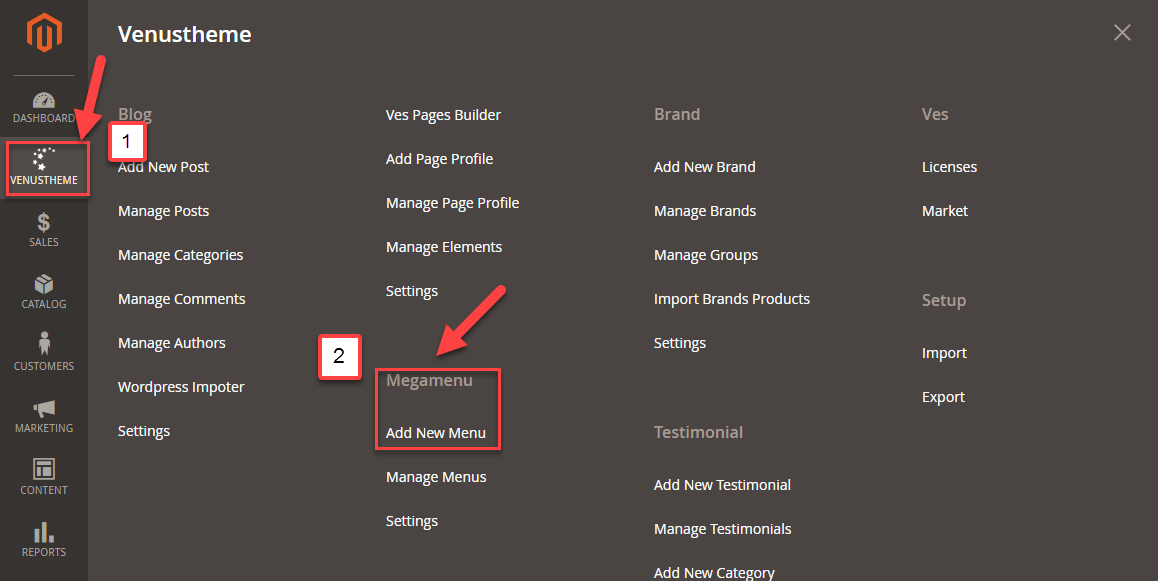Open Licenses under Ves

pyautogui.click(x=949, y=167)
